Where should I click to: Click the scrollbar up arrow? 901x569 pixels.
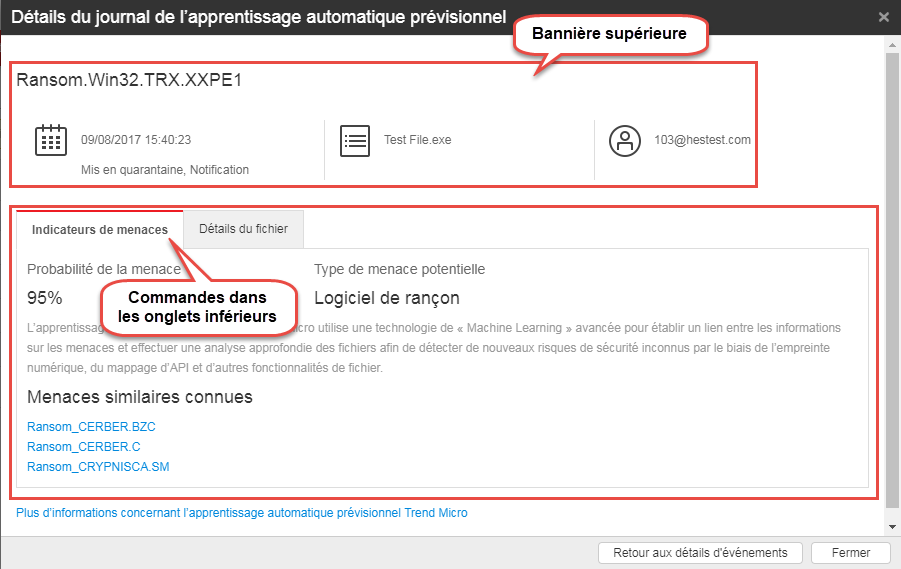coord(892,44)
